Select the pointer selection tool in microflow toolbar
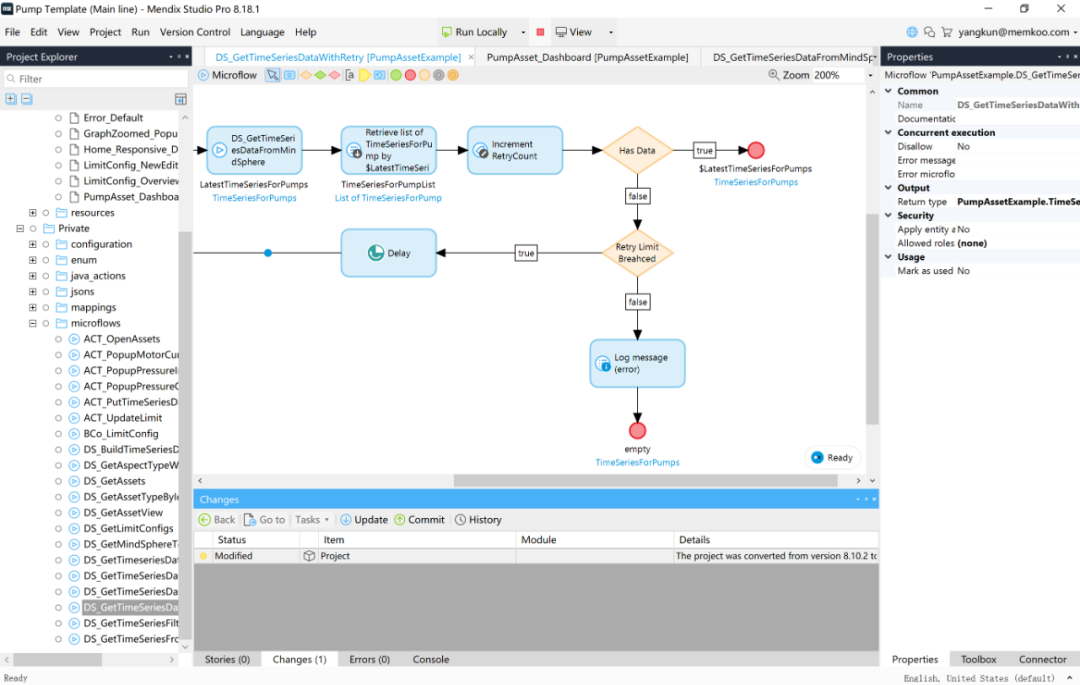The width and height of the screenshot is (1080, 685). pos(273,75)
